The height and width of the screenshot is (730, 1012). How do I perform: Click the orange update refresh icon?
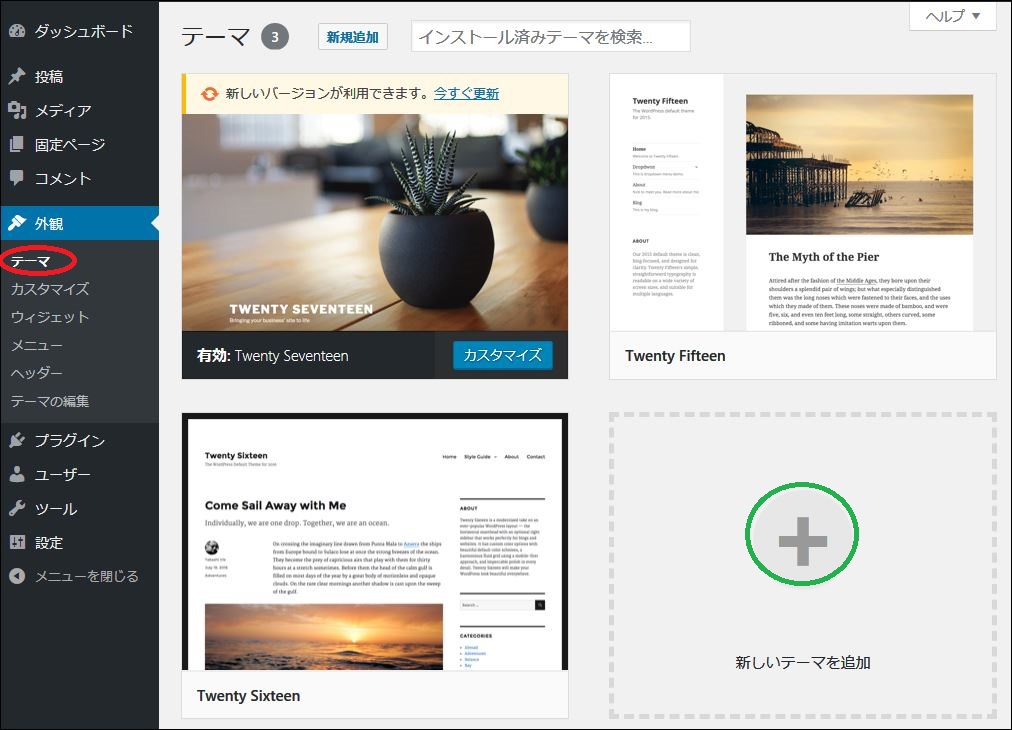(209, 94)
